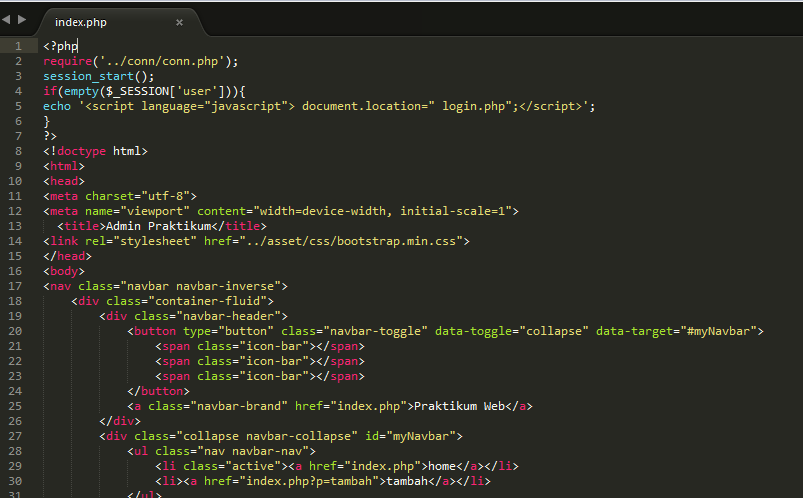The image size is (803, 498).
Task: Click the require keyword on line 2
Action: tap(68, 61)
